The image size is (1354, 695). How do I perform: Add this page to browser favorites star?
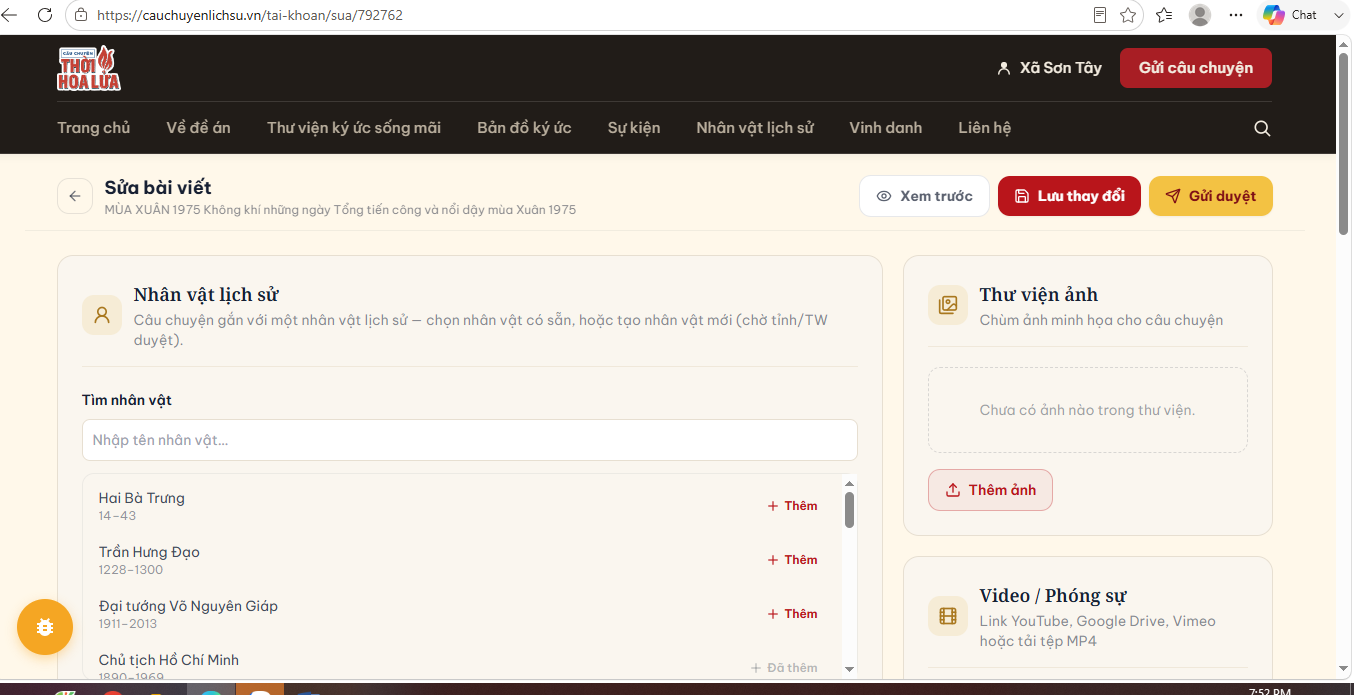[1128, 15]
